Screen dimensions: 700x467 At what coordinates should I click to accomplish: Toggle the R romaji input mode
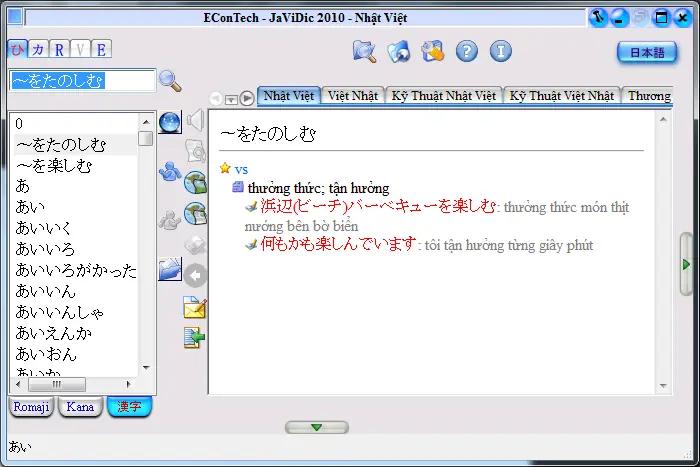pyautogui.click(x=59, y=49)
